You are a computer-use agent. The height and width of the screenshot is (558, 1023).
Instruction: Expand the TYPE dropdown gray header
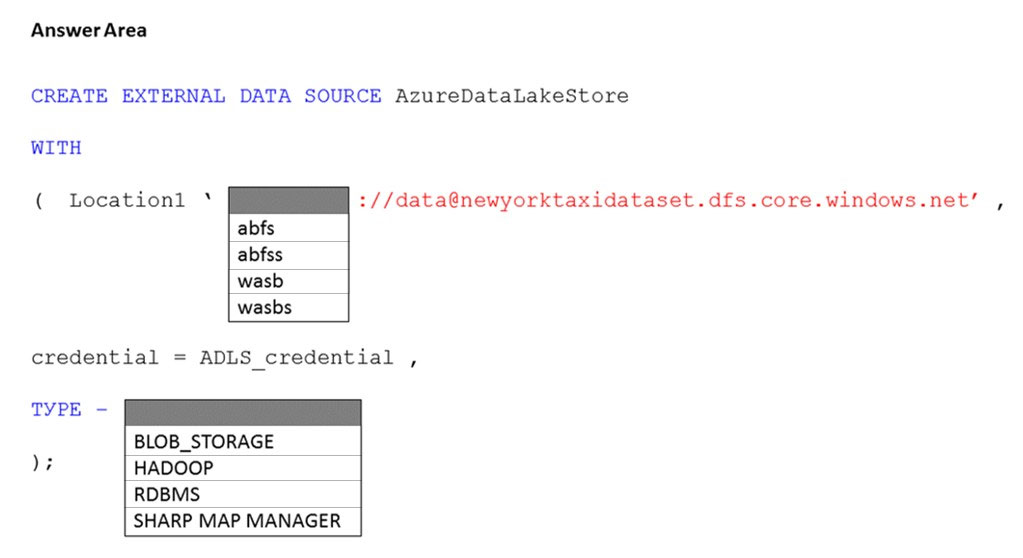[x=243, y=413]
